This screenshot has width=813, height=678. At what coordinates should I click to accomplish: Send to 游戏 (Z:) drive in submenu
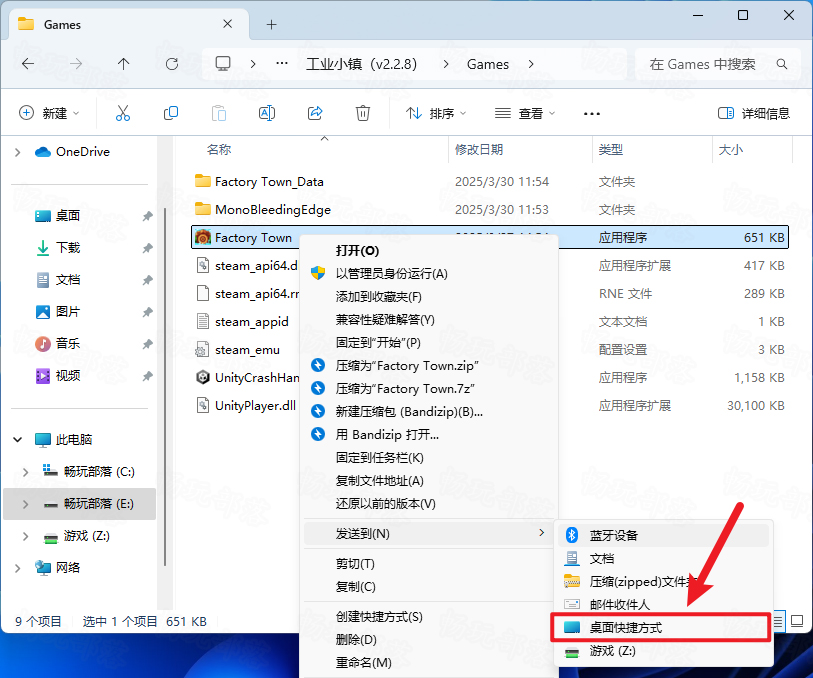tap(663, 651)
